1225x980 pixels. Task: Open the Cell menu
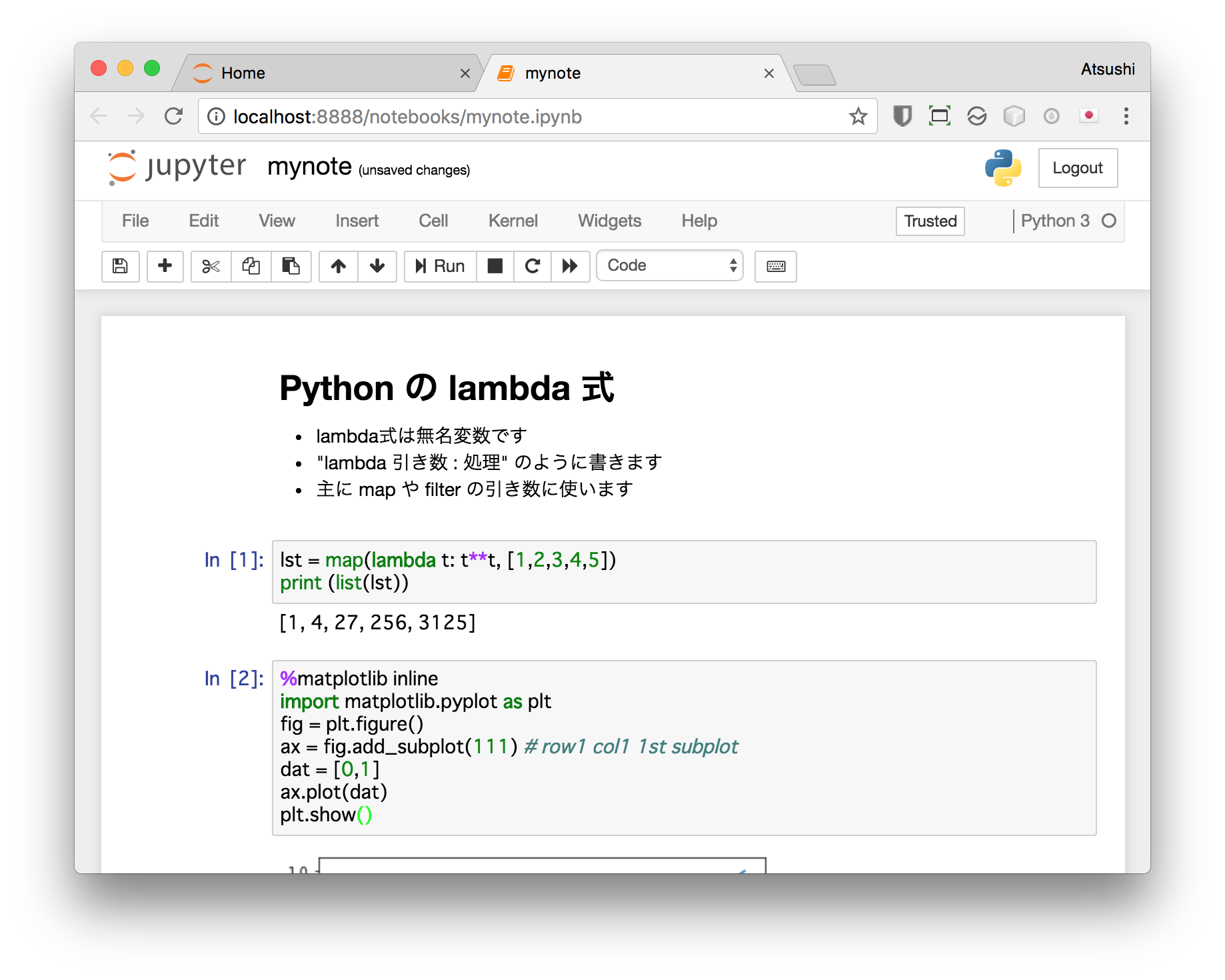pyautogui.click(x=433, y=221)
